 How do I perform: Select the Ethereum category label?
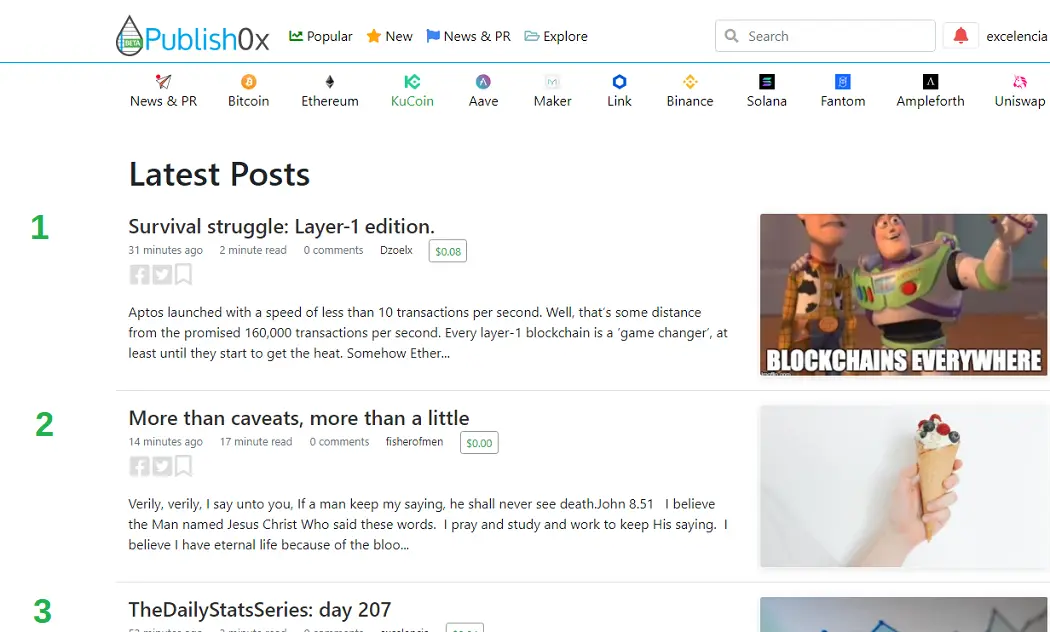point(329,101)
